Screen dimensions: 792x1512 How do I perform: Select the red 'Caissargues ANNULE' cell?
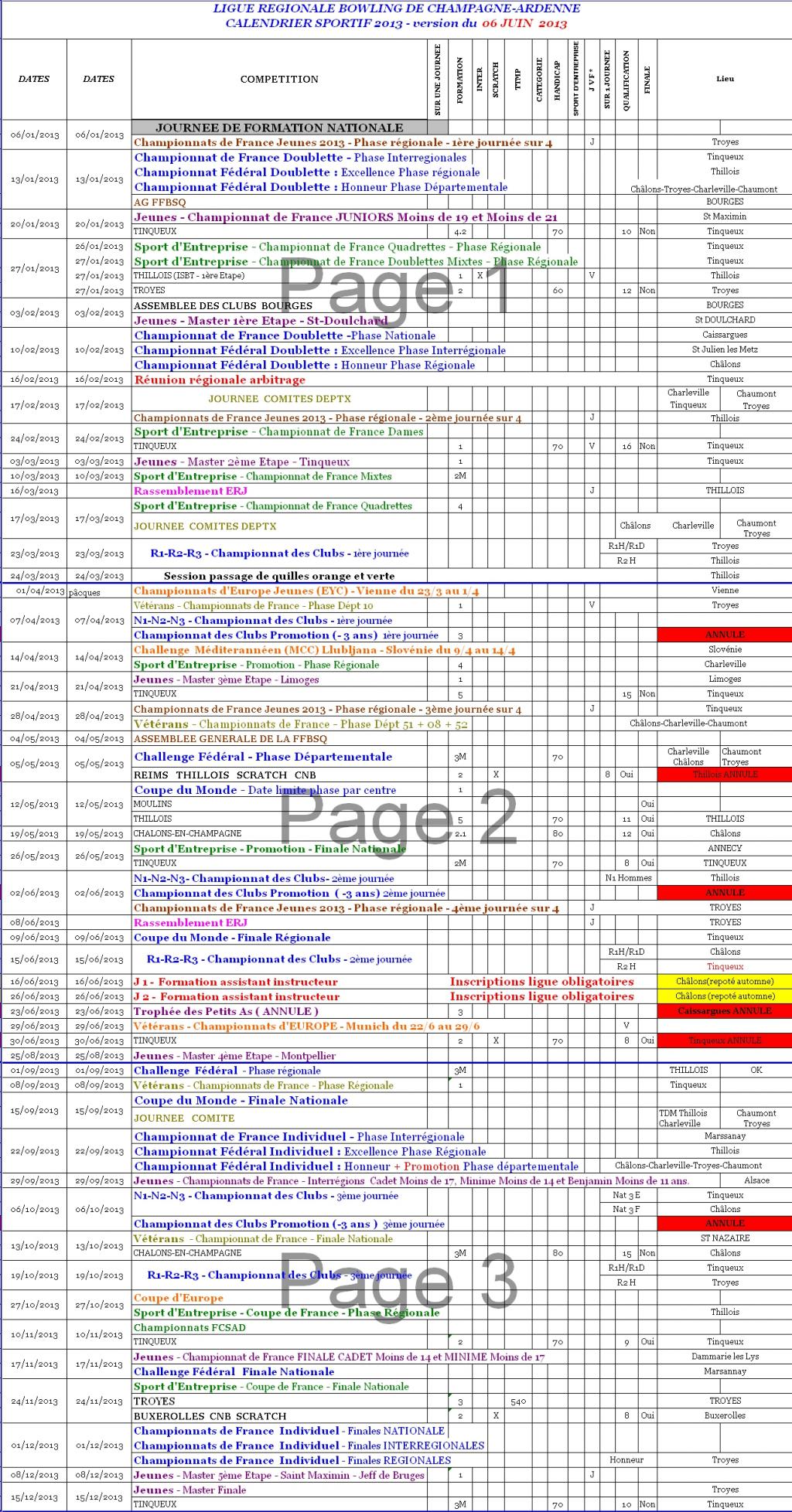[725, 1010]
